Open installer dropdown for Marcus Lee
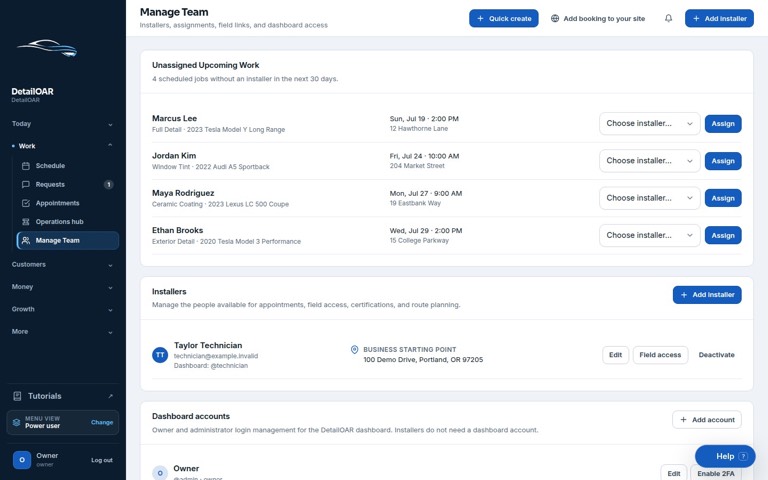The height and width of the screenshot is (480, 768). point(649,123)
